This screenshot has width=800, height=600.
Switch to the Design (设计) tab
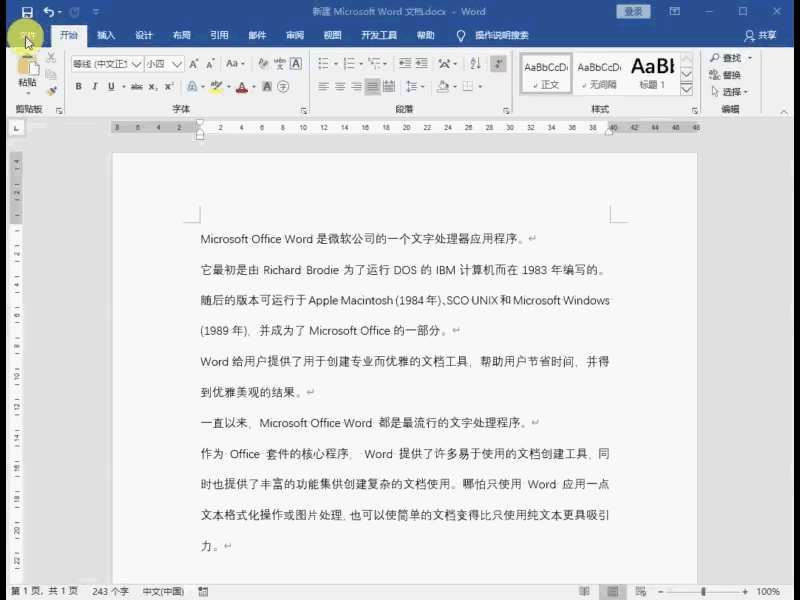pos(144,35)
